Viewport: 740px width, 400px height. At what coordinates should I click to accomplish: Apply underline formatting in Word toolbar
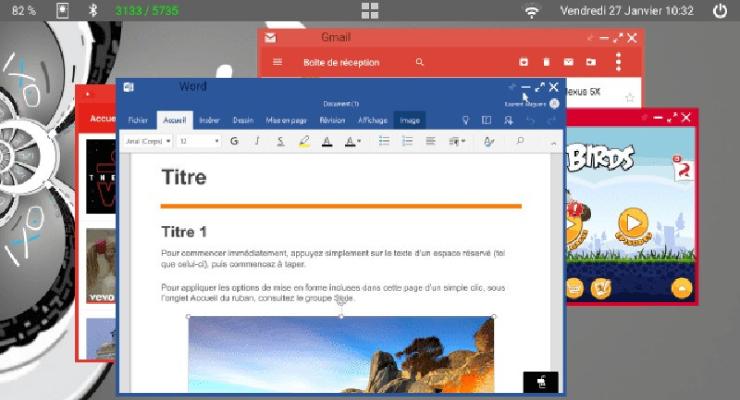(x=280, y=141)
